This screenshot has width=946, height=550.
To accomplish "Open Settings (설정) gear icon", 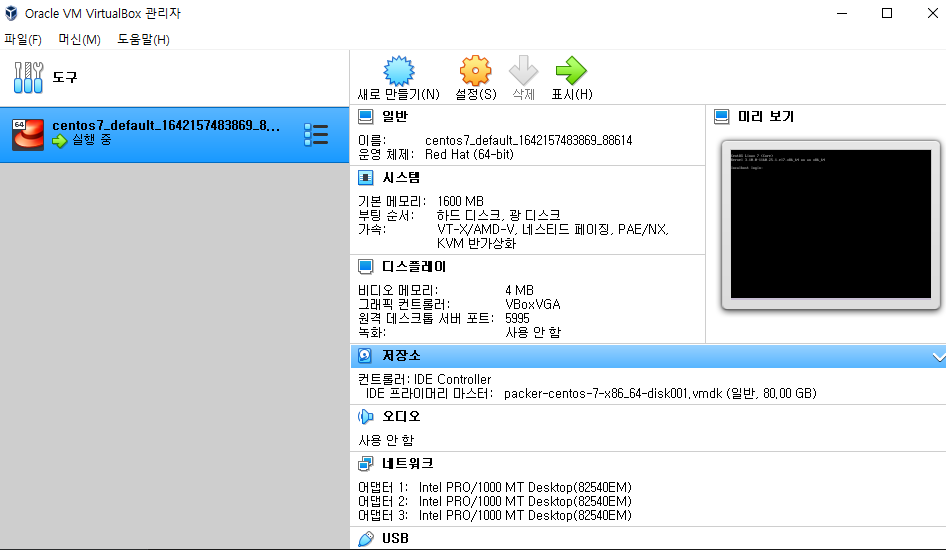I will point(475,71).
